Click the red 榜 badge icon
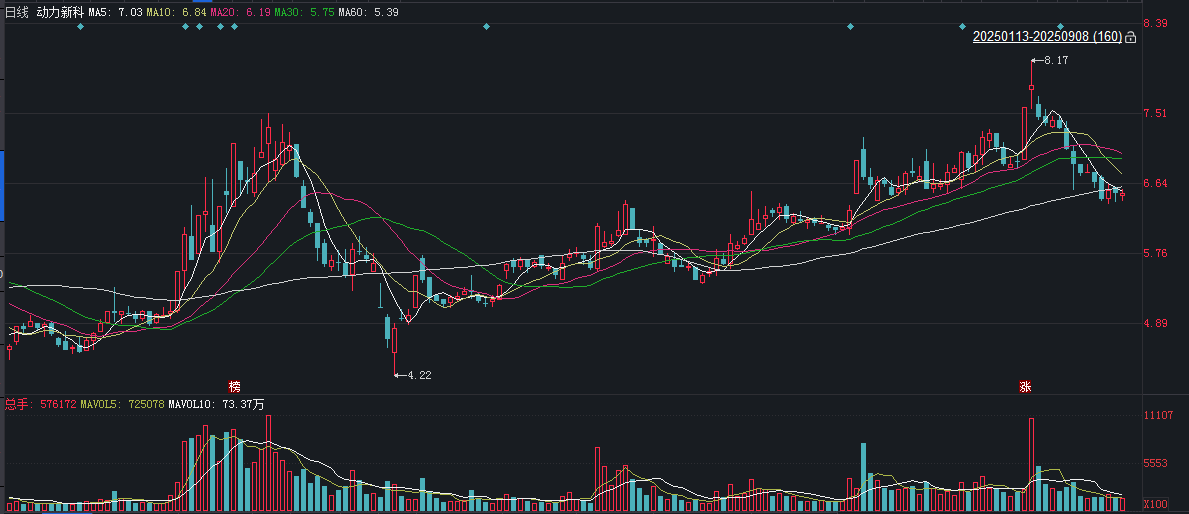 (234, 387)
